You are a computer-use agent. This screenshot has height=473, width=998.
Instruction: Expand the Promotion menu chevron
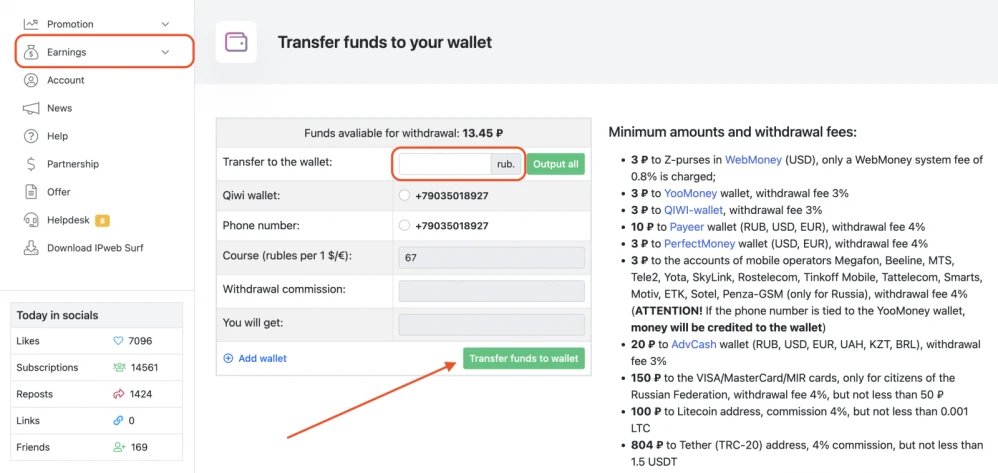click(165, 24)
